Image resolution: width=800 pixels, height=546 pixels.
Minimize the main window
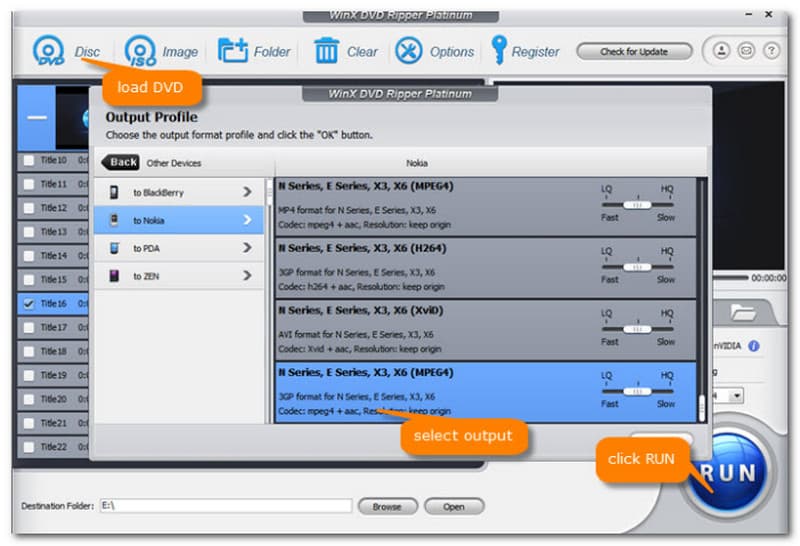pyautogui.click(x=748, y=15)
